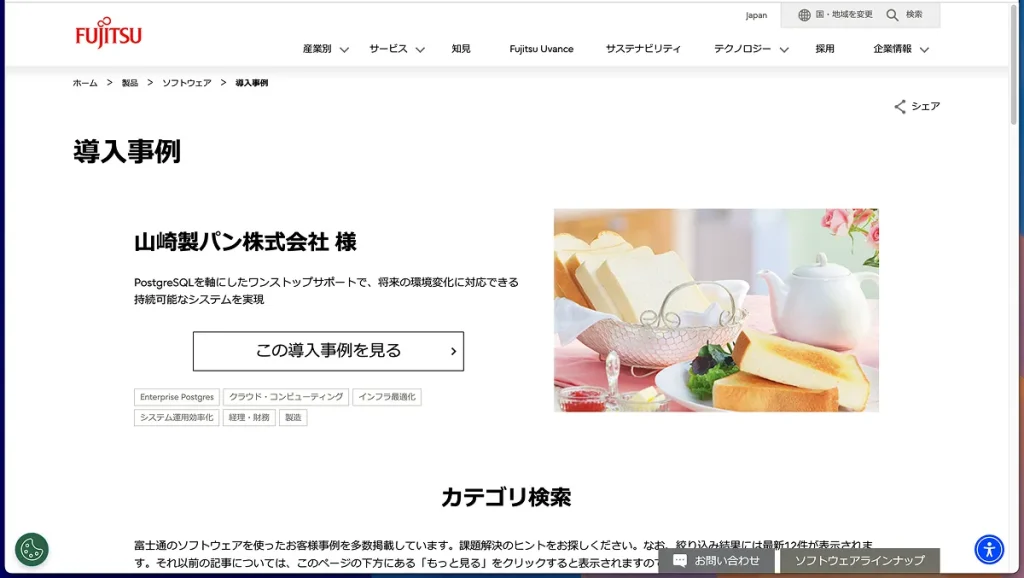Expand the 産業別 menu chevron
Screen dimensions: 1024x578
point(344,50)
